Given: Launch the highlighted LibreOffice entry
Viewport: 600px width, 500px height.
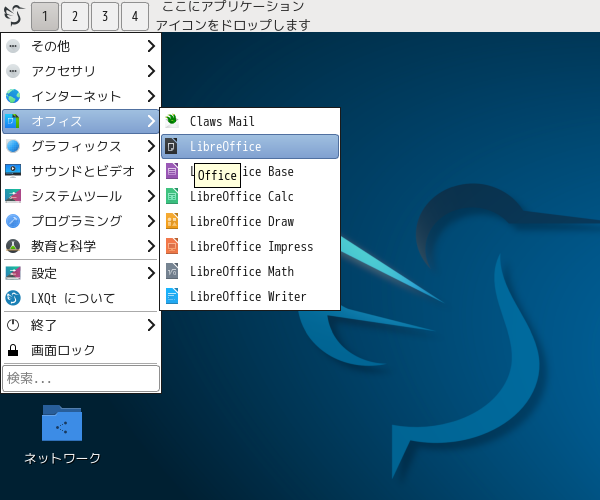Looking at the screenshot, I should coord(250,146).
